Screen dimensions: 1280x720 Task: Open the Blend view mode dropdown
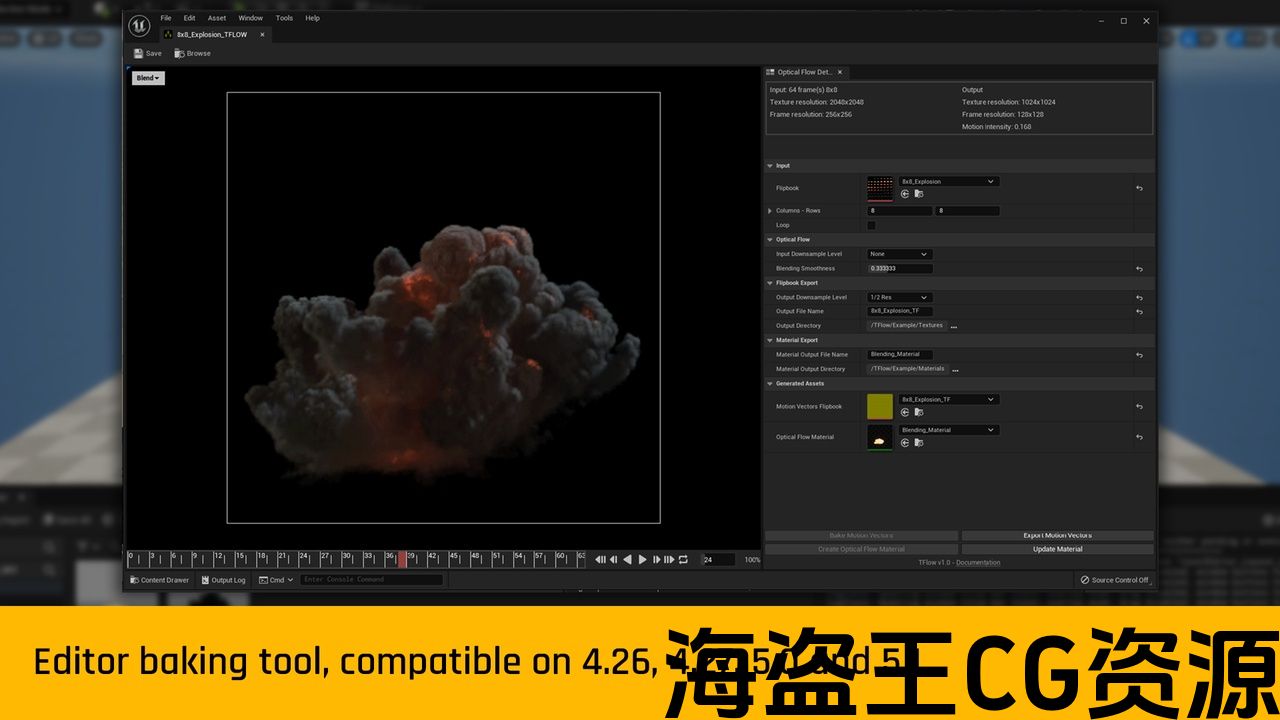coord(148,78)
